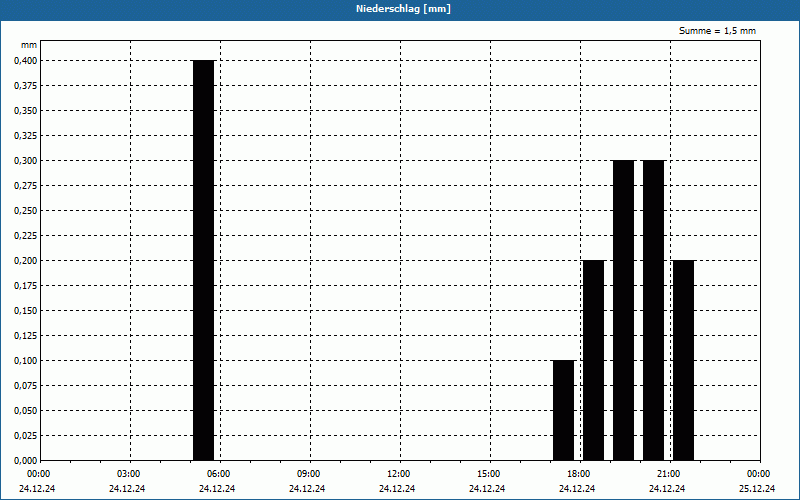800x500 pixels.
Task: Click the 21:00 time label
Action: [x=668, y=474]
